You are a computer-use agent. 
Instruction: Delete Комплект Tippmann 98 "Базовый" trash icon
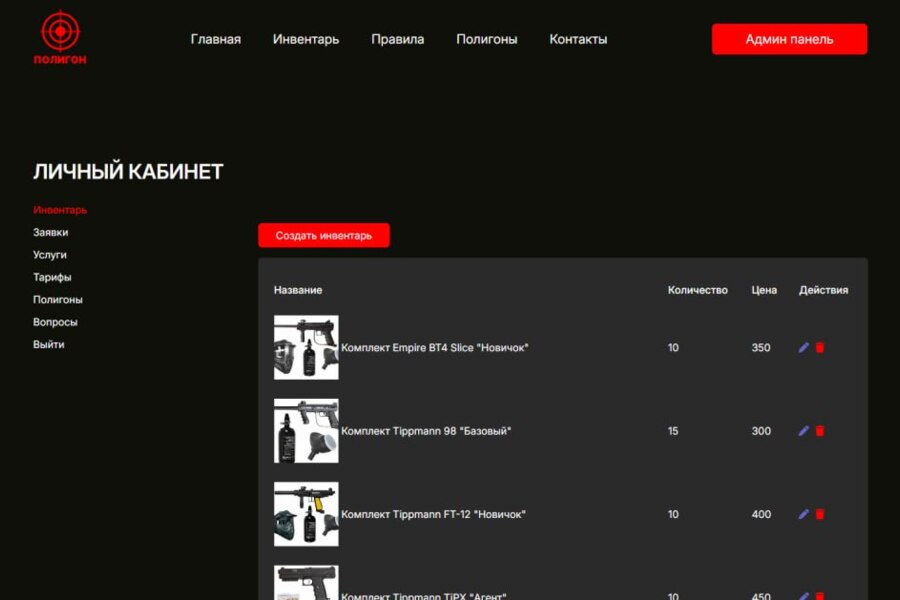point(820,431)
